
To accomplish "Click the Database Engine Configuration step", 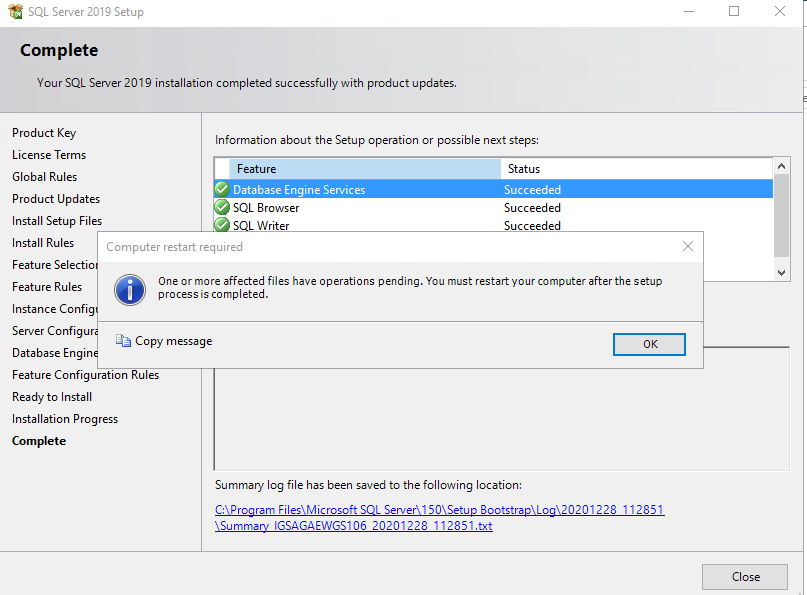I will [x=55, y=353].
